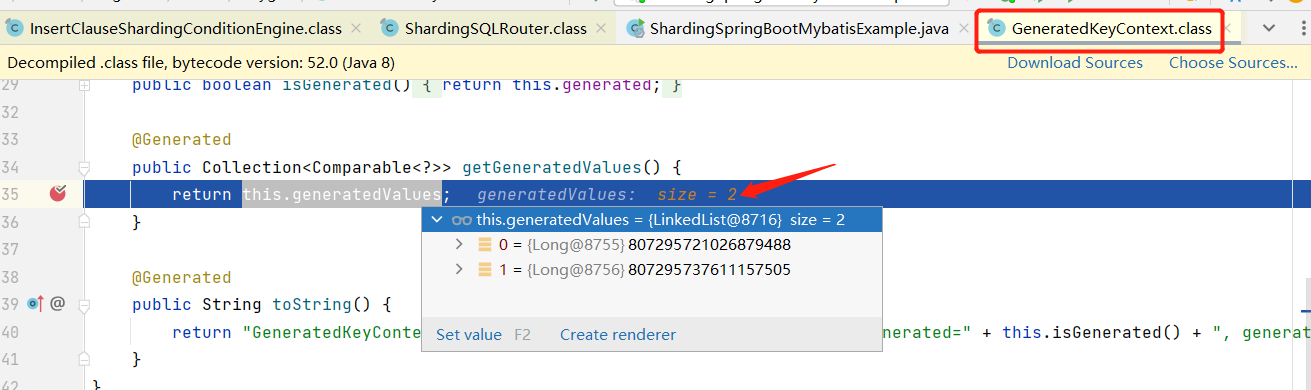Click the ShardingSpringBootMybatisExample.java file icon
Viewport: 1311px width, 390px height.
(635, 28)
